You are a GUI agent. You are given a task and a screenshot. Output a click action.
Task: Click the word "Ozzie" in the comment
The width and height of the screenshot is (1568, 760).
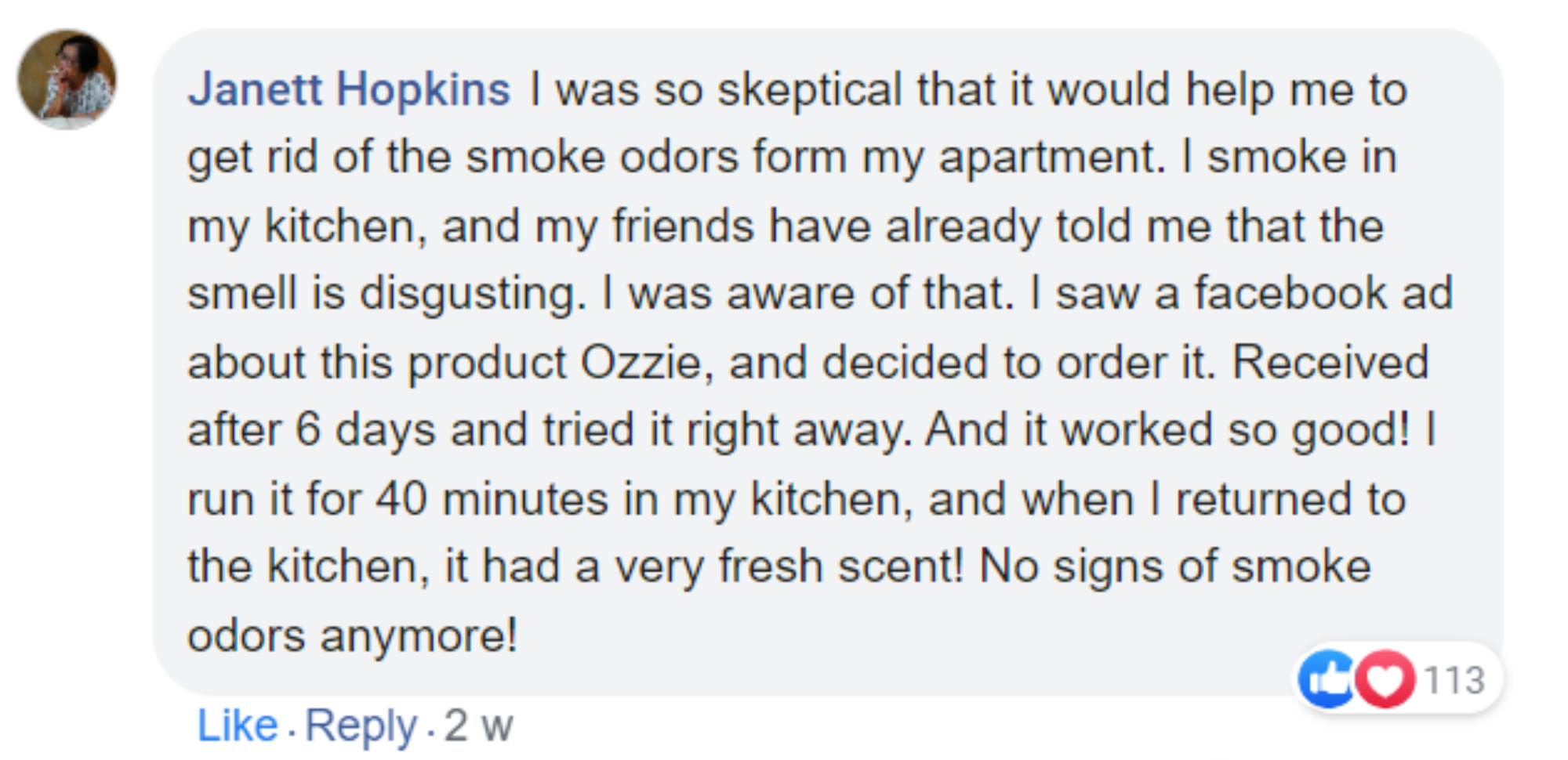click(x=641, y=363)
